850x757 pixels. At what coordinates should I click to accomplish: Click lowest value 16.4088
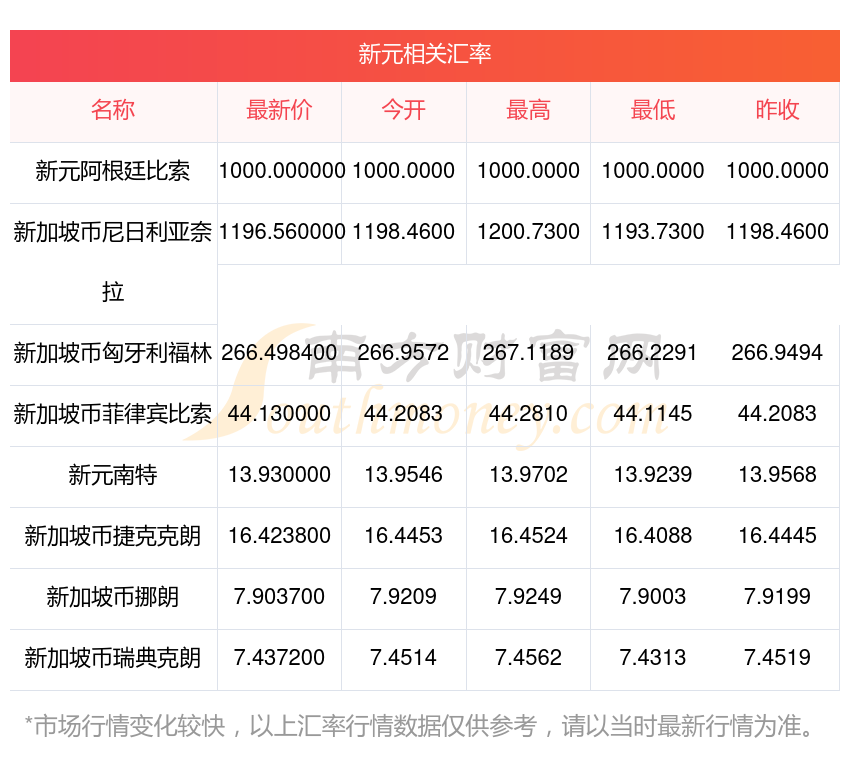(653, 536)
